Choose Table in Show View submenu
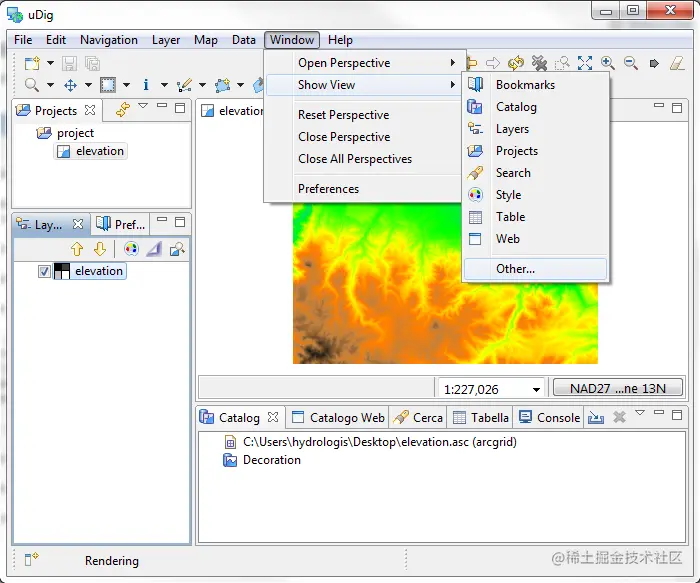 click(536, 217)
